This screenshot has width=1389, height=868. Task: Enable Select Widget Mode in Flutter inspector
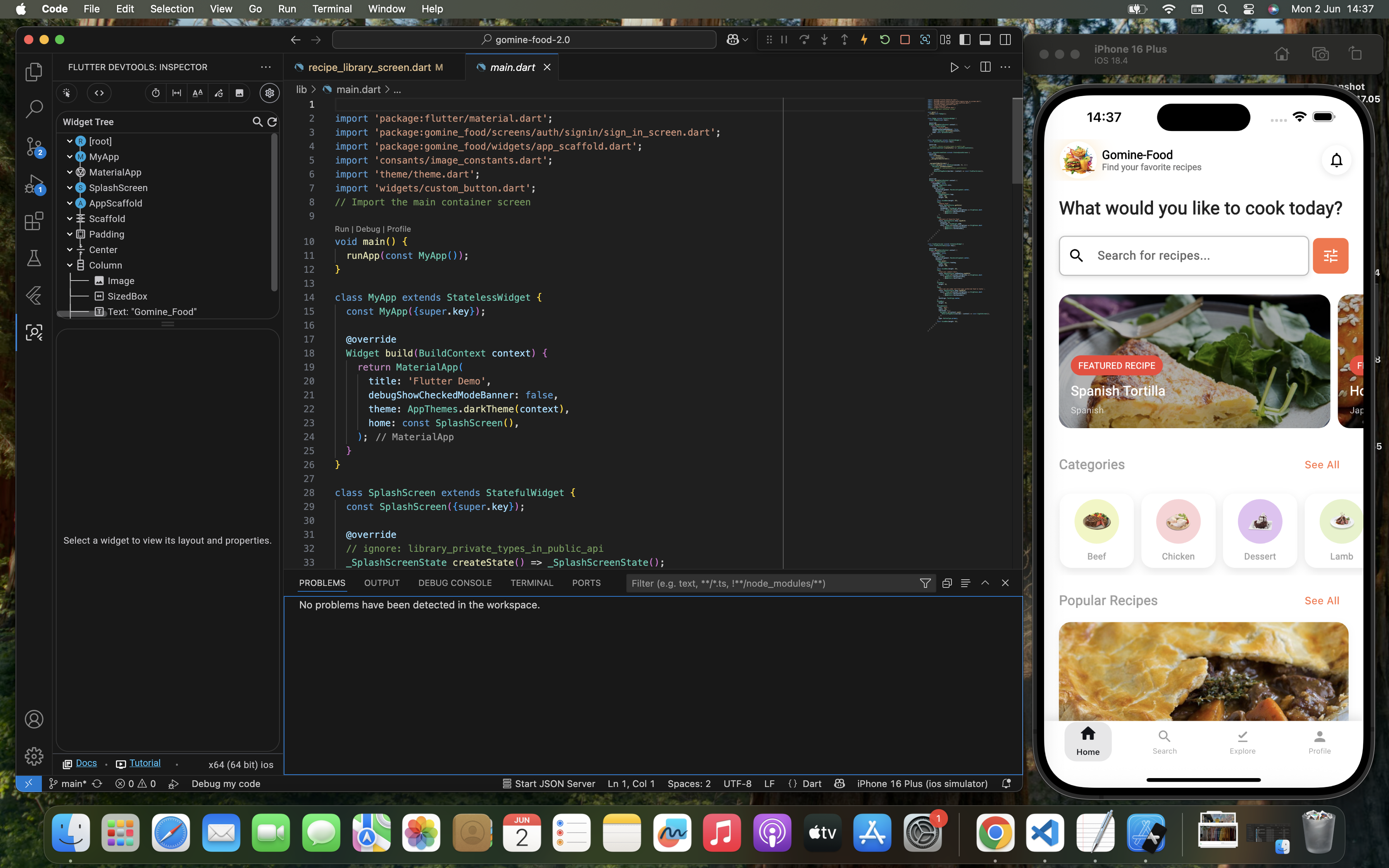pos(67,93)
